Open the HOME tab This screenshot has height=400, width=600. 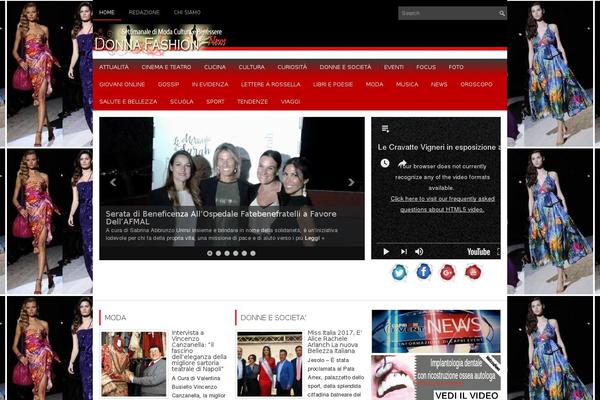click(107, 12)
